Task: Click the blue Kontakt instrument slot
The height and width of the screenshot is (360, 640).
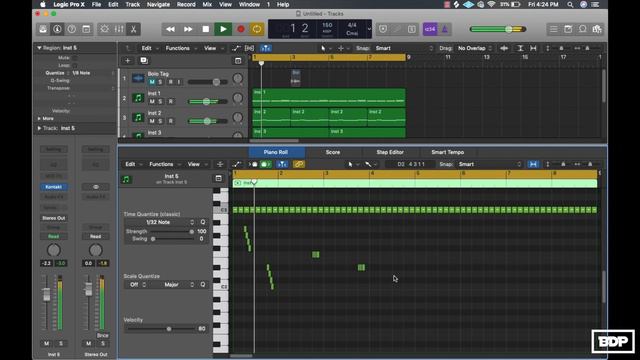Action: (53, 187)
